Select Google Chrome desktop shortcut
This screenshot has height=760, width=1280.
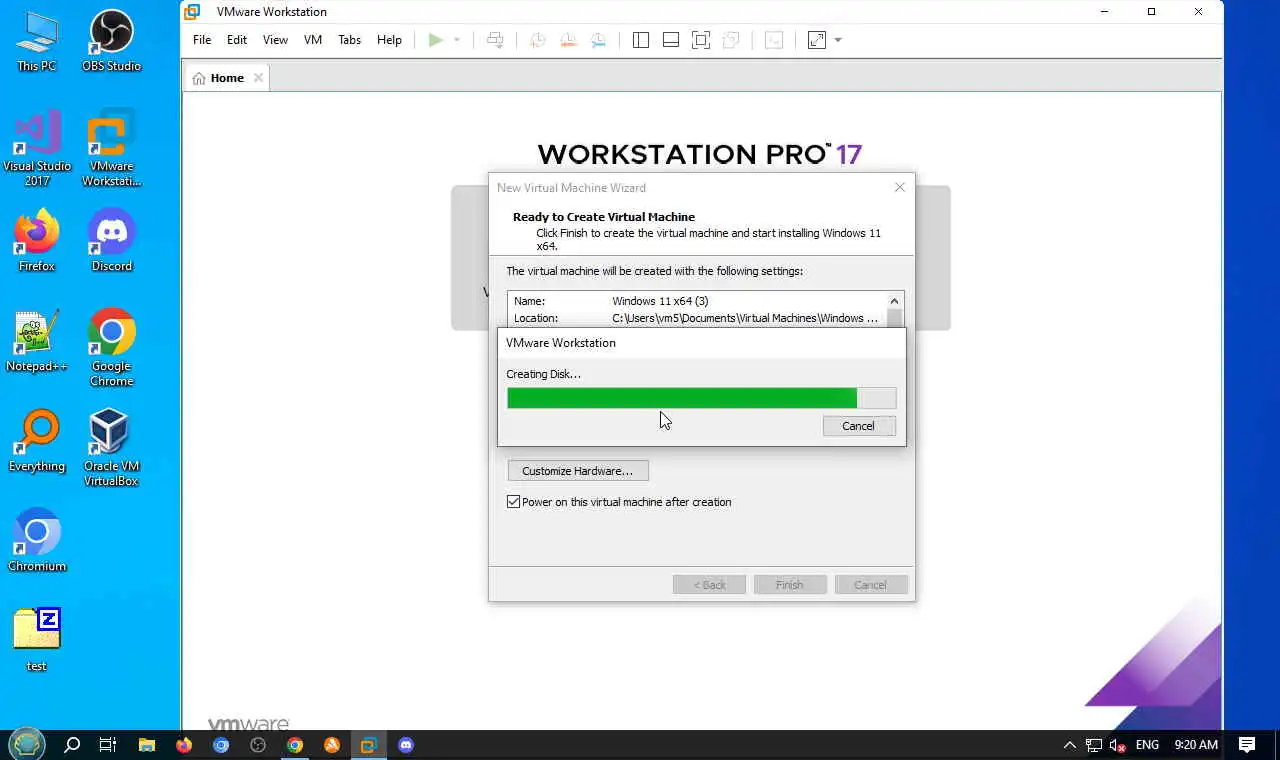(112, 349)
